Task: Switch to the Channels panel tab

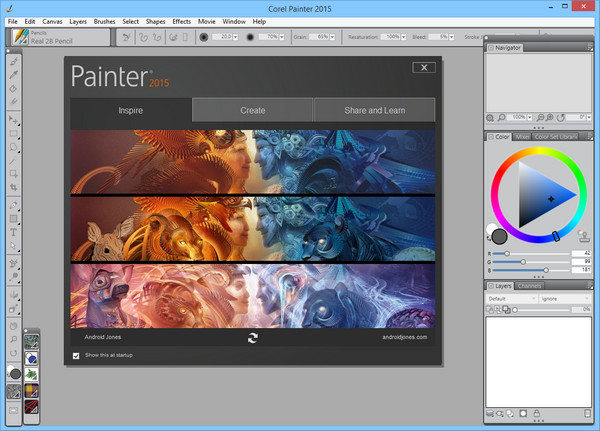Action: (530, 286)
